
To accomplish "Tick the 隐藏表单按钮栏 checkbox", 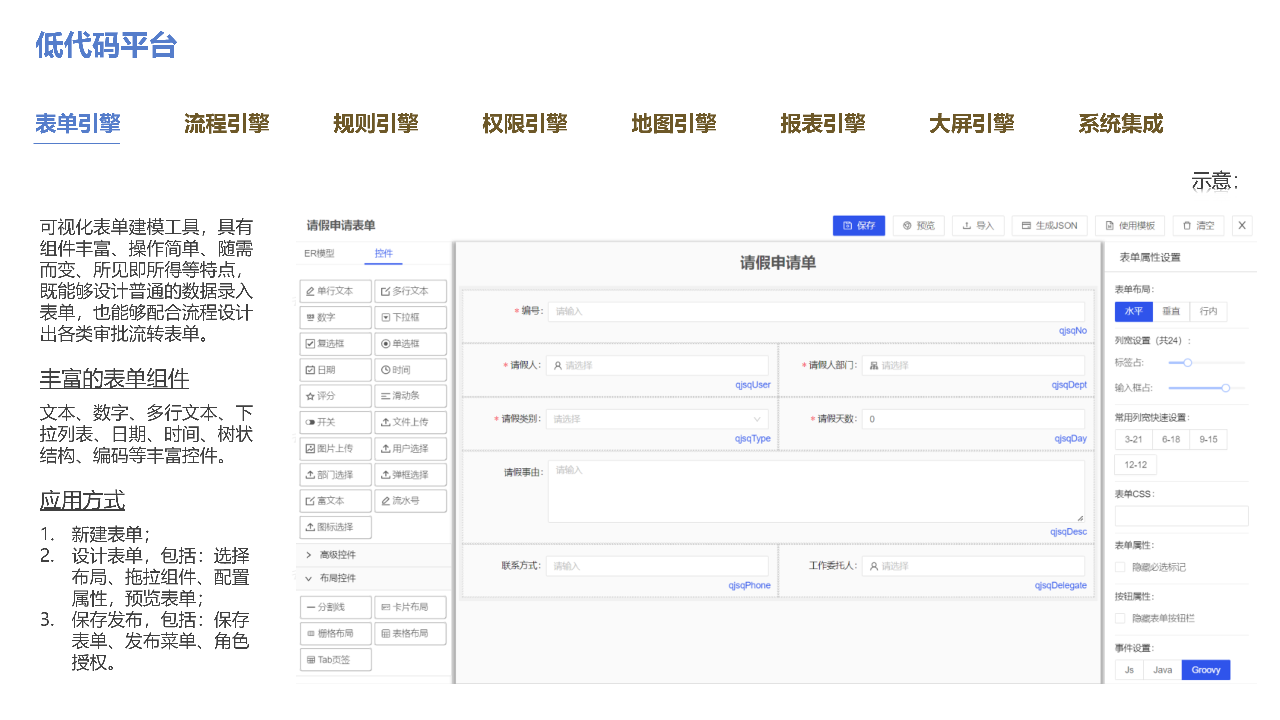I will pyautogui.click(x=1120, y=618).
